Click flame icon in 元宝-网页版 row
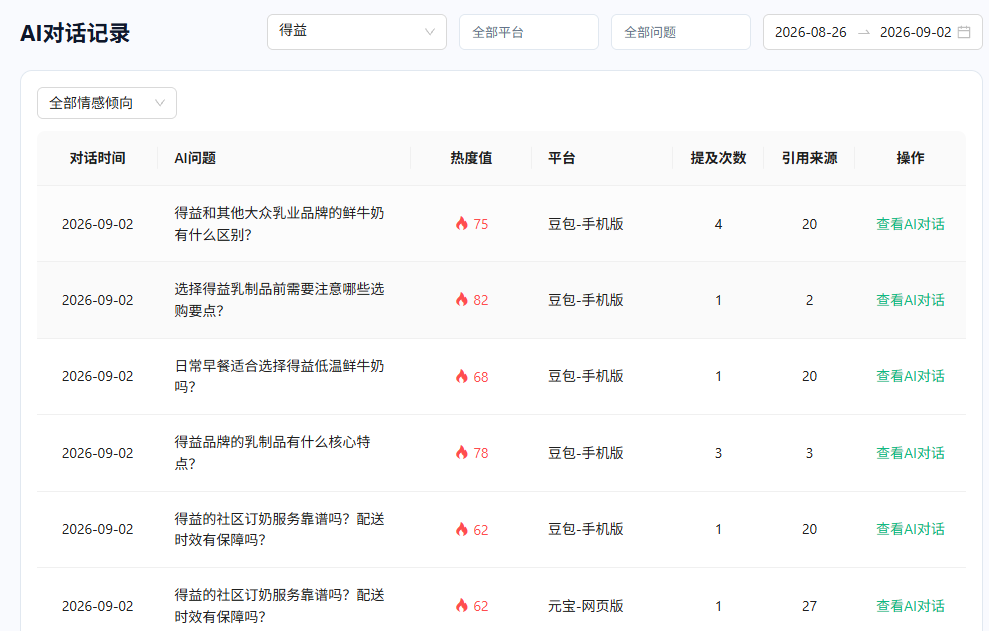Image resolution: width=989 pixels, height=631 pixels. [x=462, y=606]
